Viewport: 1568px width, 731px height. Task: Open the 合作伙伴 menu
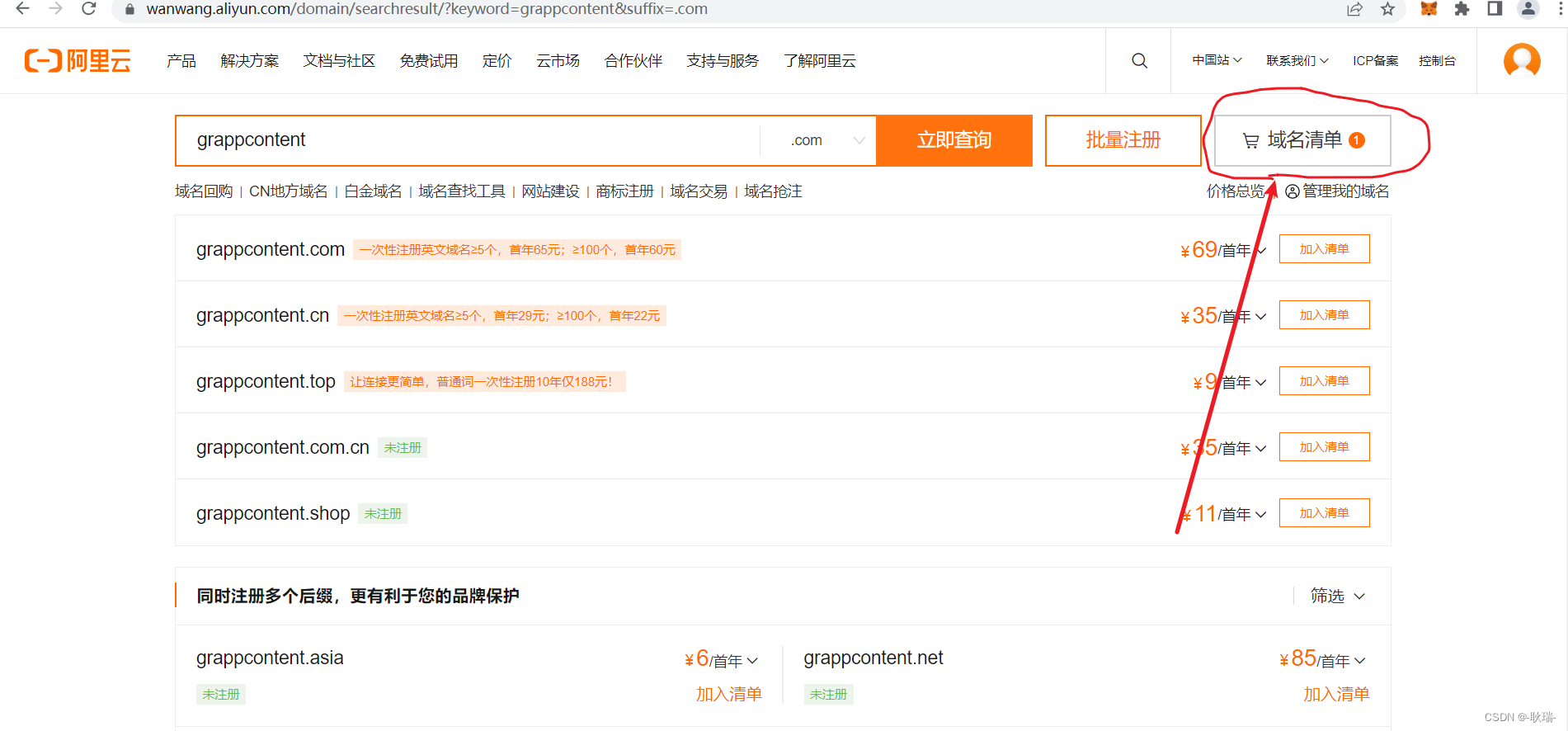click(x=633, y=61)
